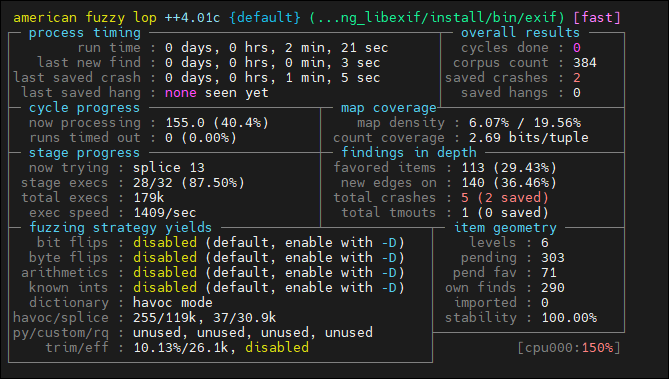The height and width of the screenshot is (379, 669).
Task: Click the new edges on value '140 (36.46%)'
Action: (x=509, y=183)
